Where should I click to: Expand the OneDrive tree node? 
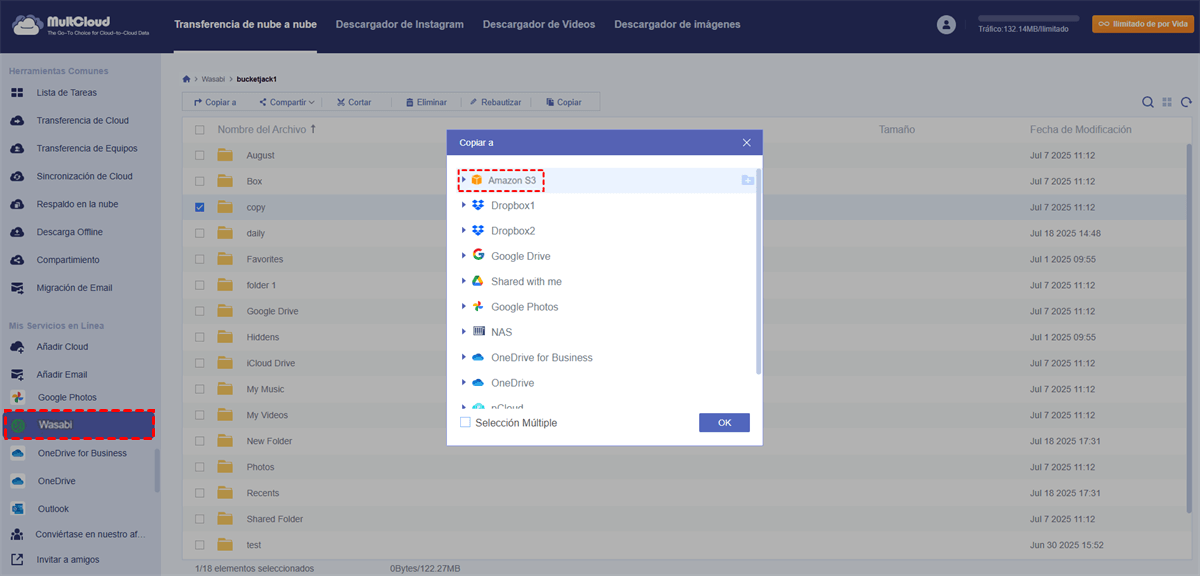464,383
